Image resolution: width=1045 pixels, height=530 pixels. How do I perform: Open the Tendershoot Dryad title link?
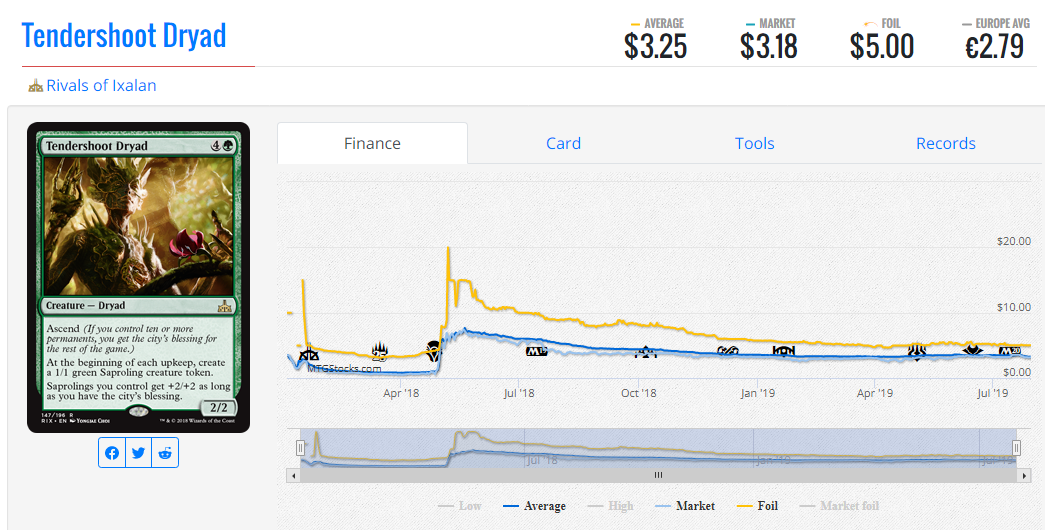click(x=124, y=35)
